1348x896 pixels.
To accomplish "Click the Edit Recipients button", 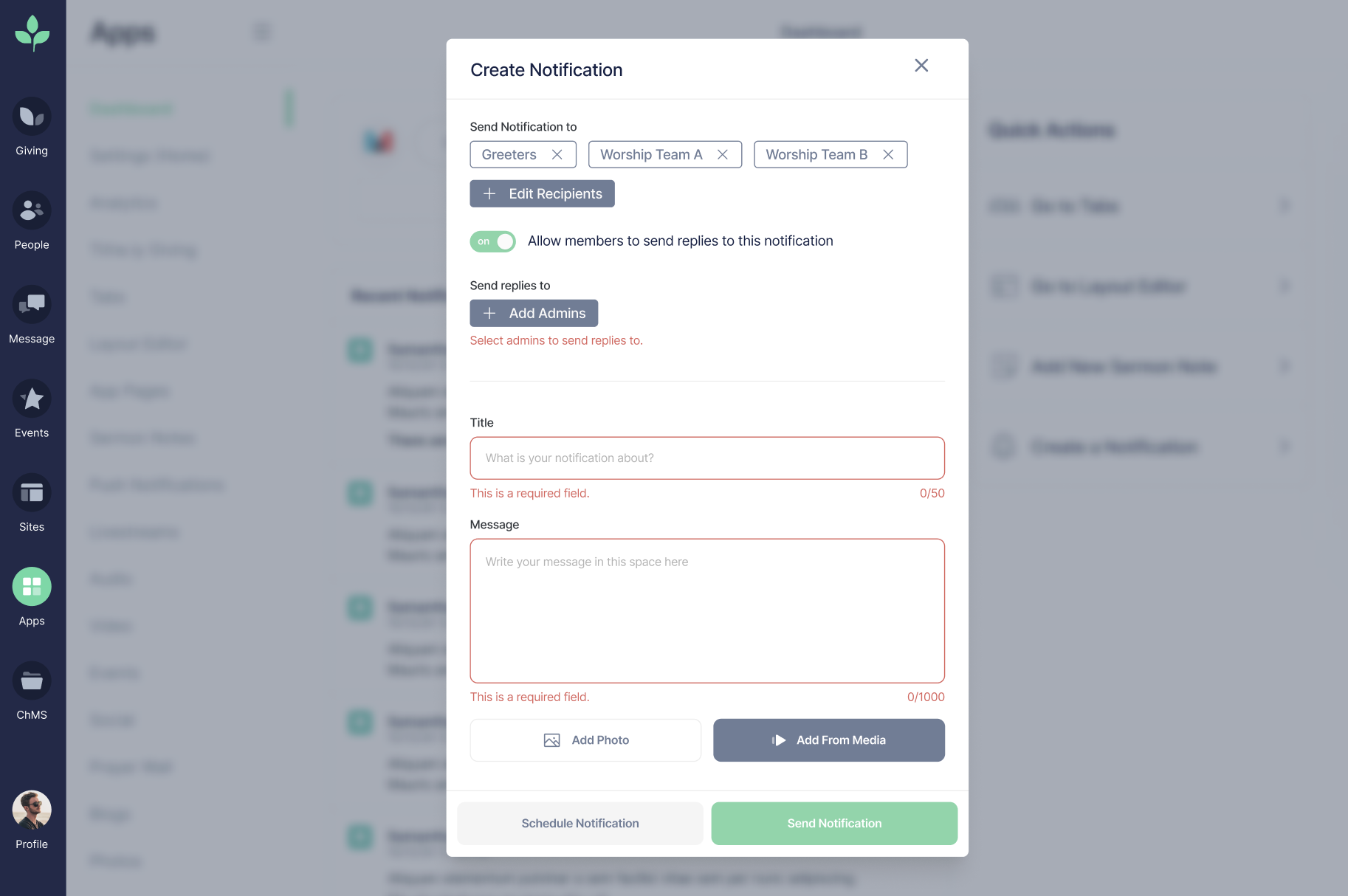I will click(542, 194).
